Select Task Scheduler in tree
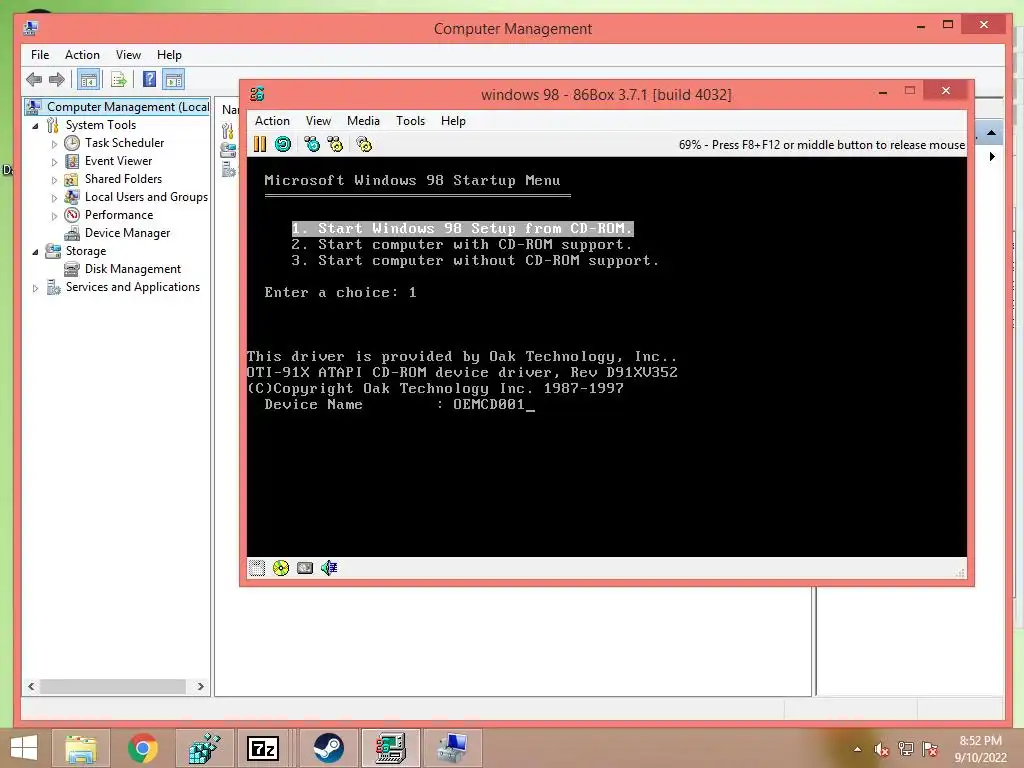 pyautogui.click(x=124, y=143)
